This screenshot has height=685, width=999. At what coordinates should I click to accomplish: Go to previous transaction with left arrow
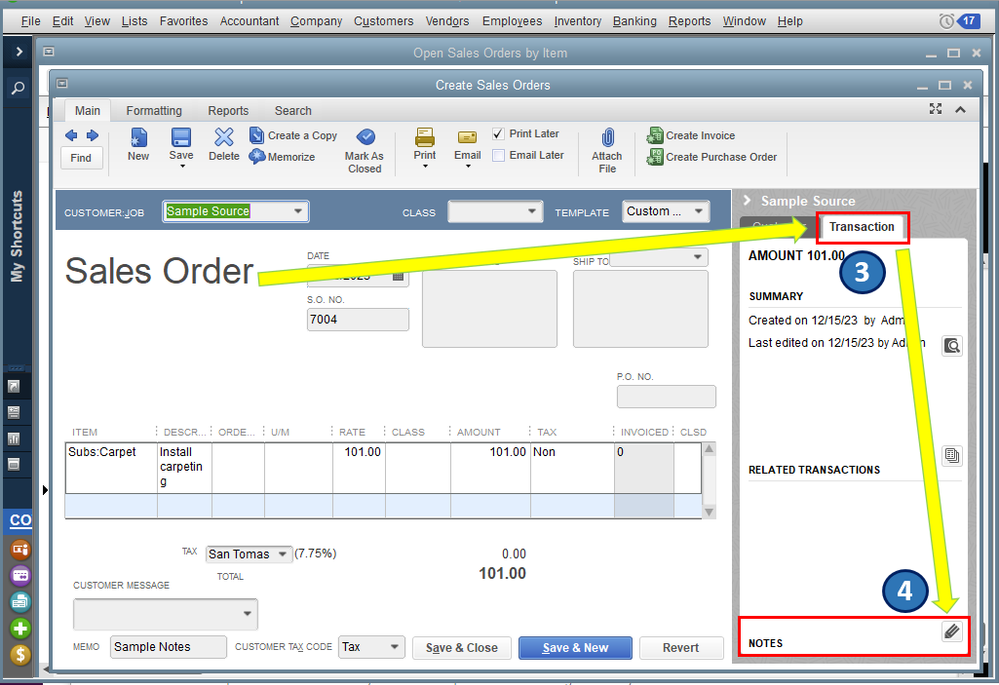click(x=71, y=135)
